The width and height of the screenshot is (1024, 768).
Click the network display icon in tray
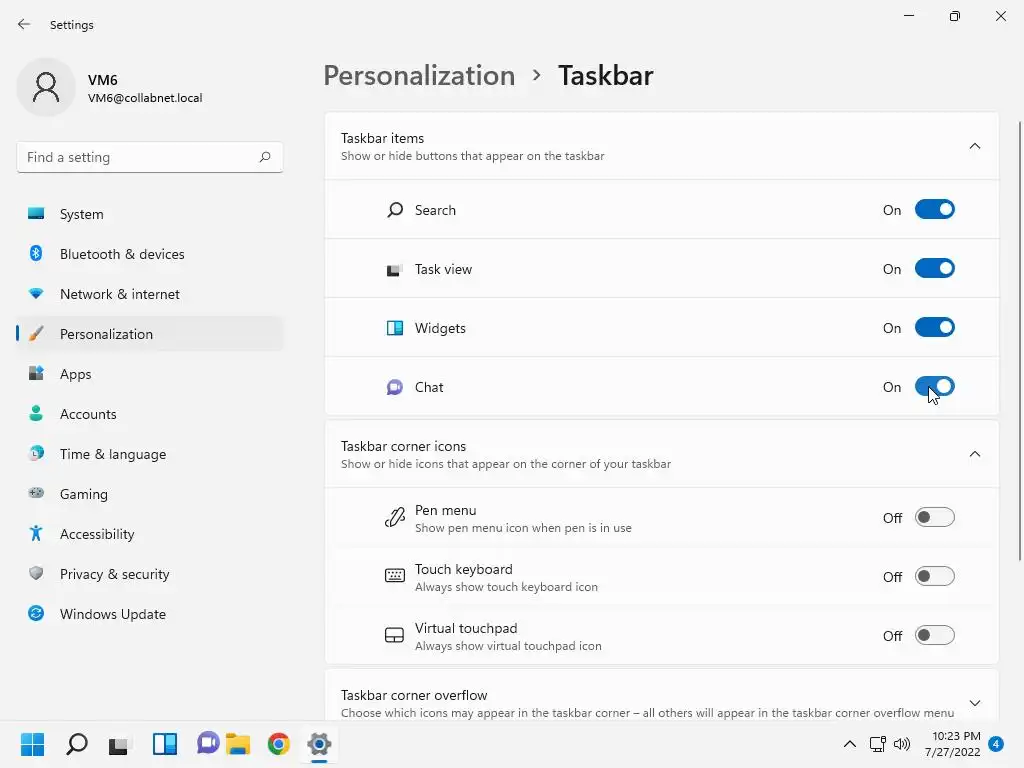[x=877, y=744]
